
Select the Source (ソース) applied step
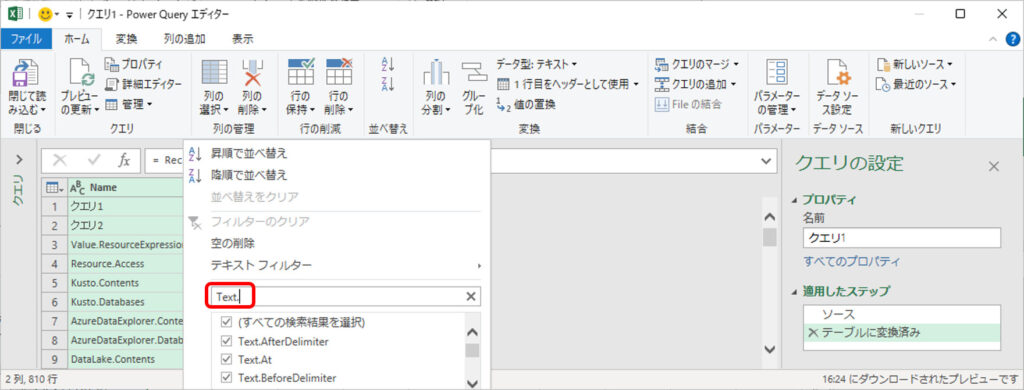tap(901, 314)
